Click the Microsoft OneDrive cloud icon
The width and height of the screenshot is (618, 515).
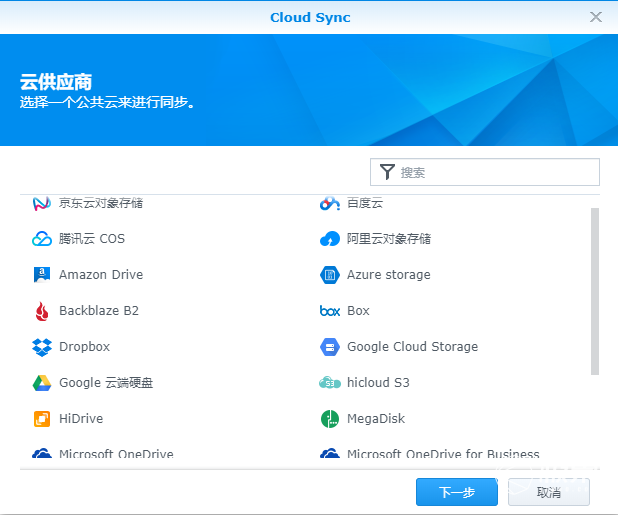click(x=42, y=453)
